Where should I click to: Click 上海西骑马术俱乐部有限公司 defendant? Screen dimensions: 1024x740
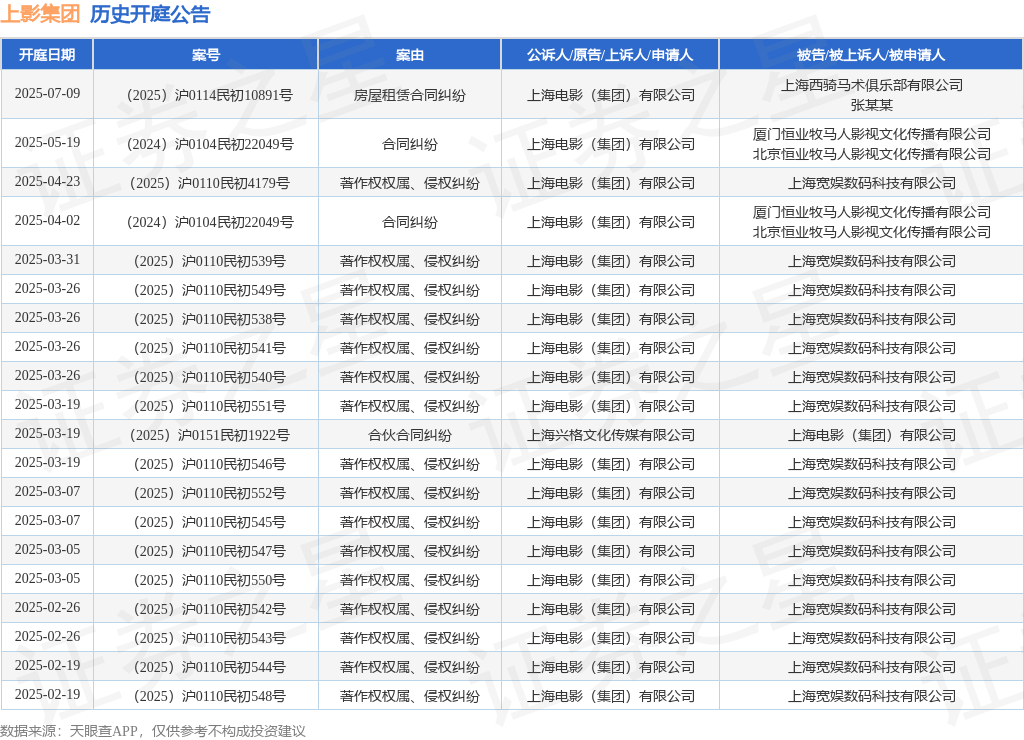[872, 85]
